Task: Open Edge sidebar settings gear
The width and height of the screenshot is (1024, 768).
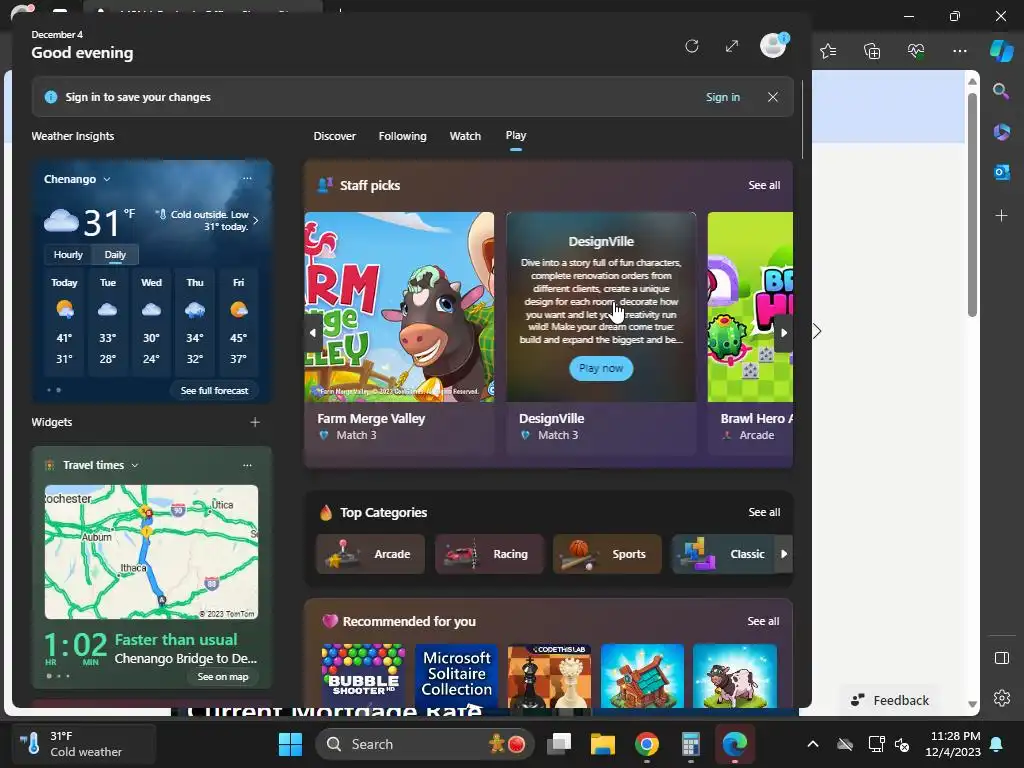Action: pyautogui.click(x=1002, y=697)
